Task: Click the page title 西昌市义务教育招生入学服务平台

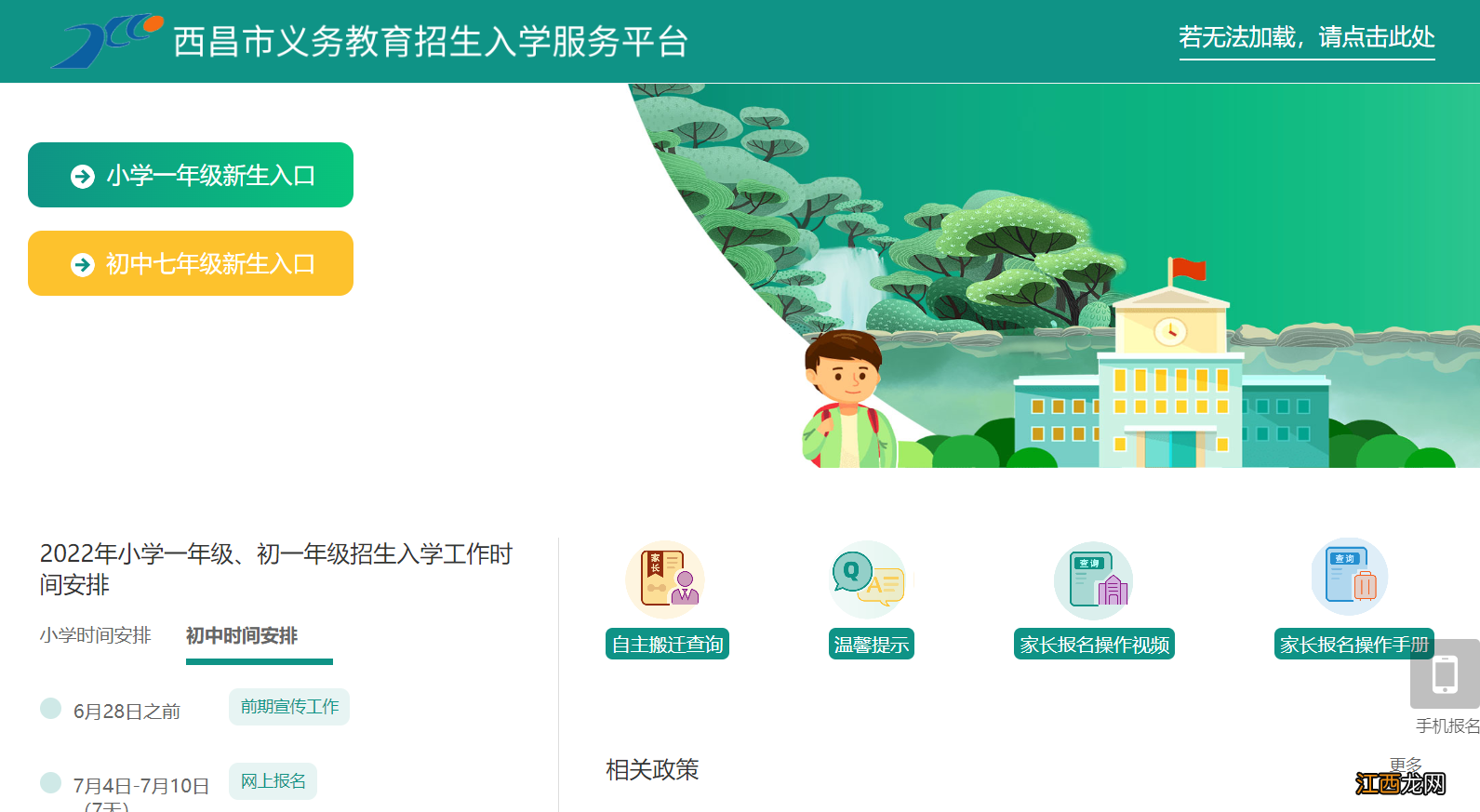Action: (x=431, y=42)
